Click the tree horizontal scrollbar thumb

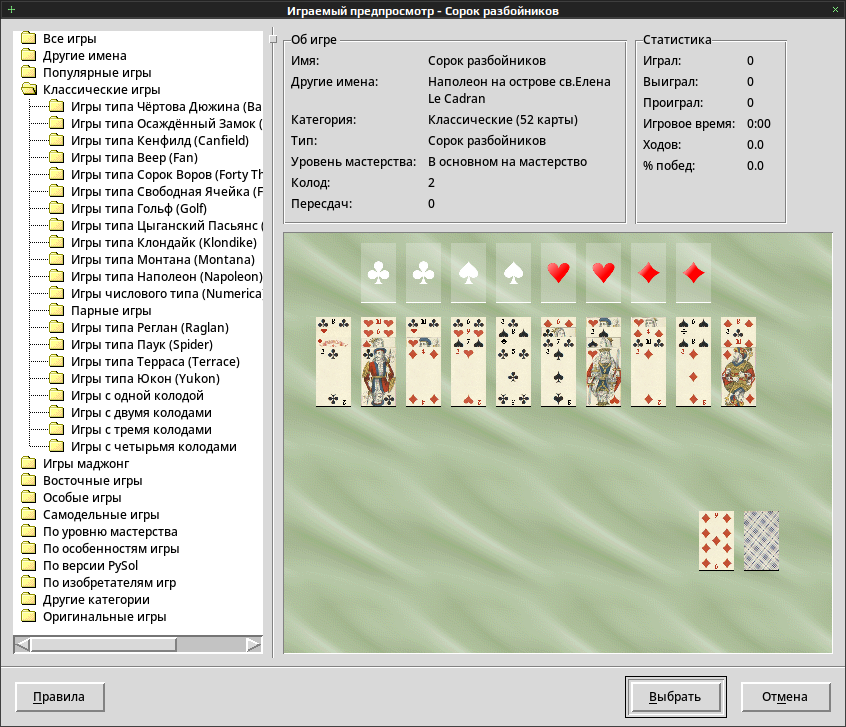pyautogui.click(x=104, y=644)
